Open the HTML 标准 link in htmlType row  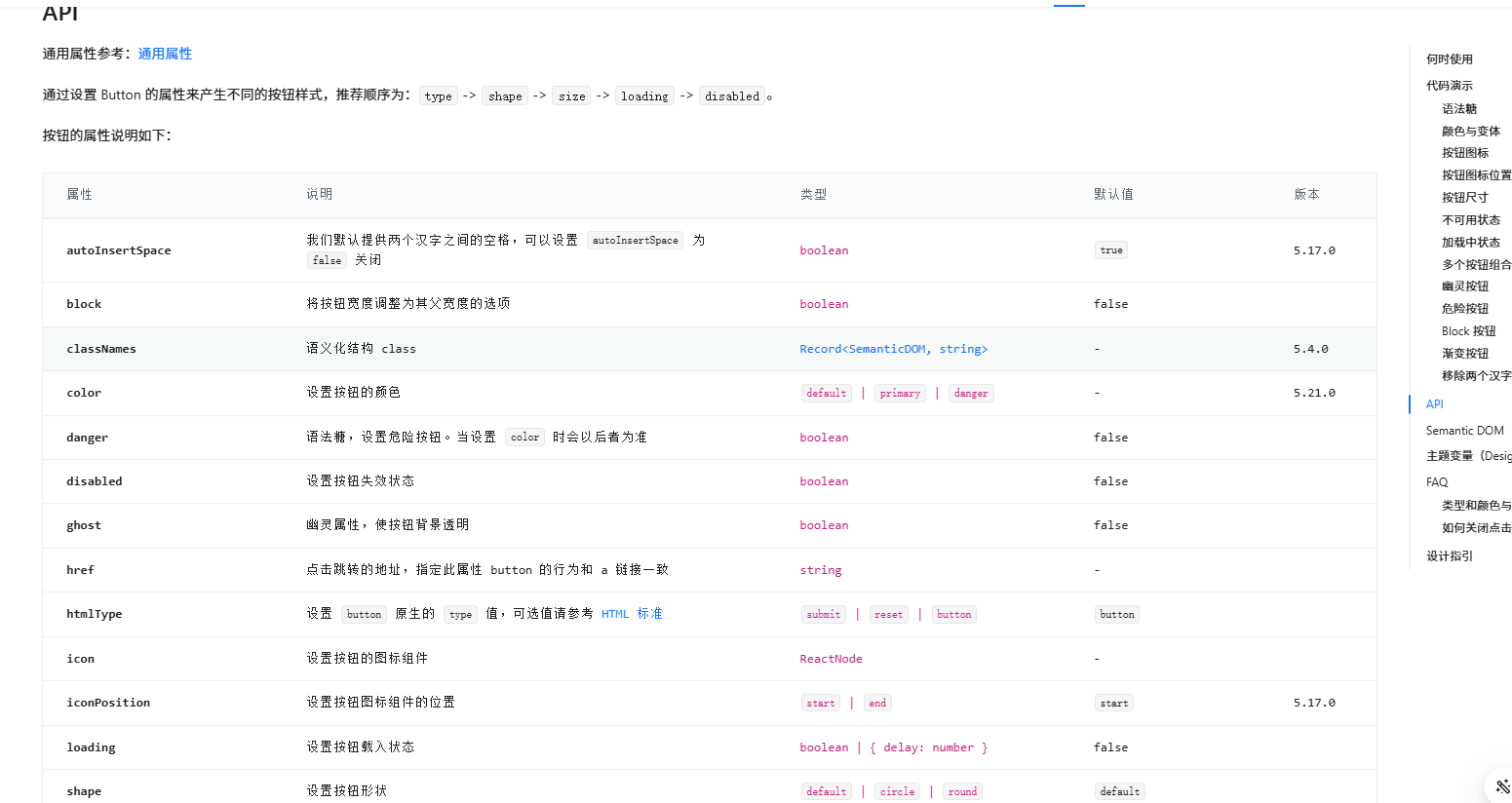pos(632,614)
